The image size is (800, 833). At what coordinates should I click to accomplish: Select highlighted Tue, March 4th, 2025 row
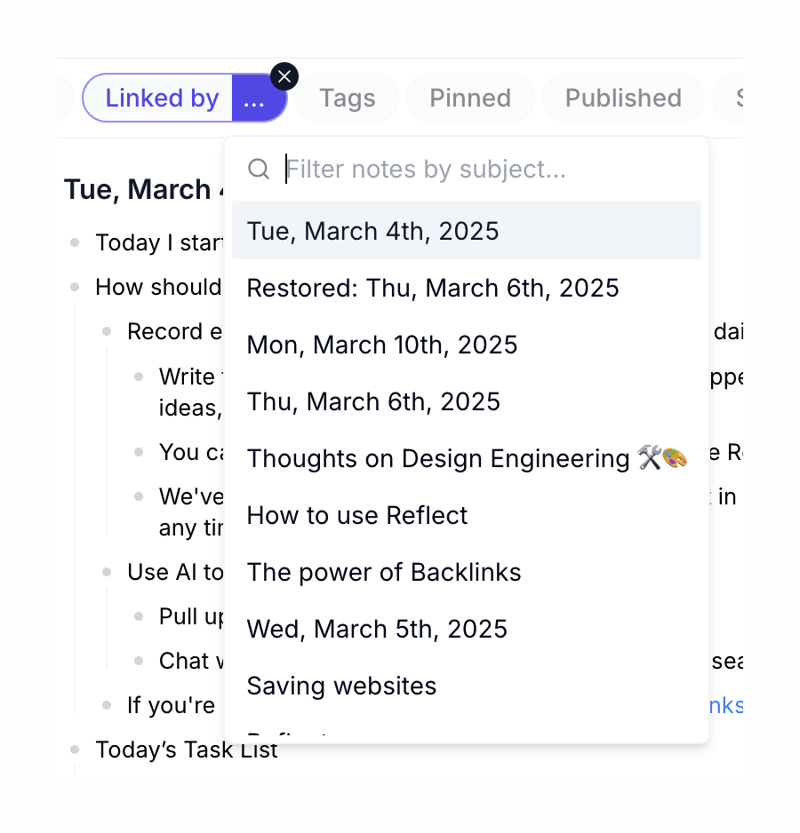372,231
